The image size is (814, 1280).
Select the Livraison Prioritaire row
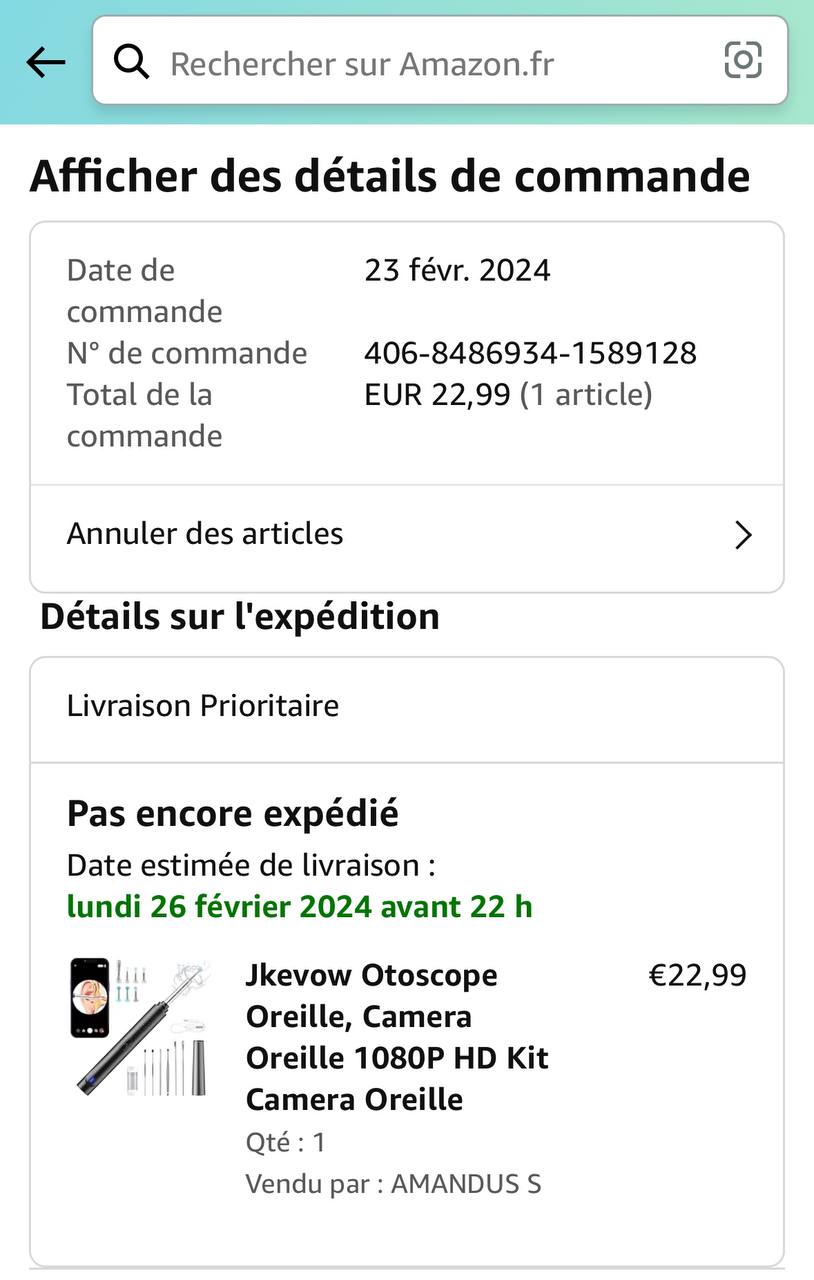point(203,706)
